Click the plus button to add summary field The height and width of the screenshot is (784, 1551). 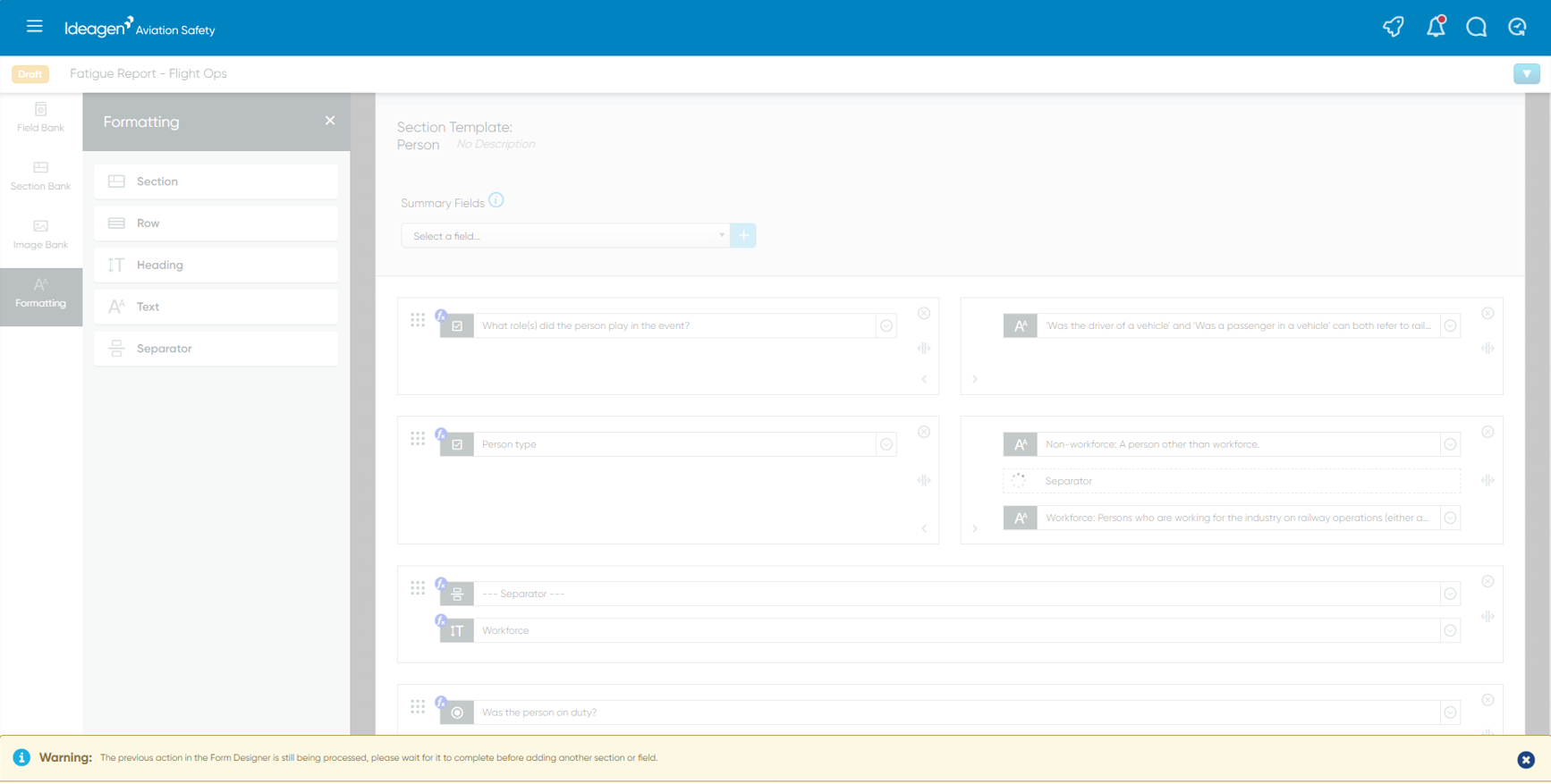pos(743,236)
